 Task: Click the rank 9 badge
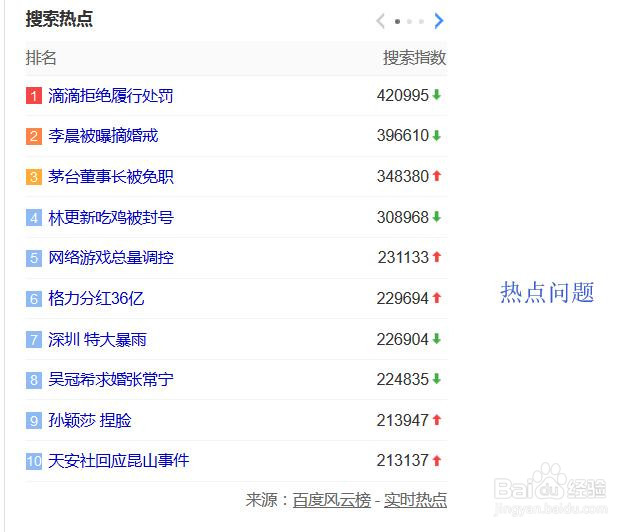[x=34, y=420]
